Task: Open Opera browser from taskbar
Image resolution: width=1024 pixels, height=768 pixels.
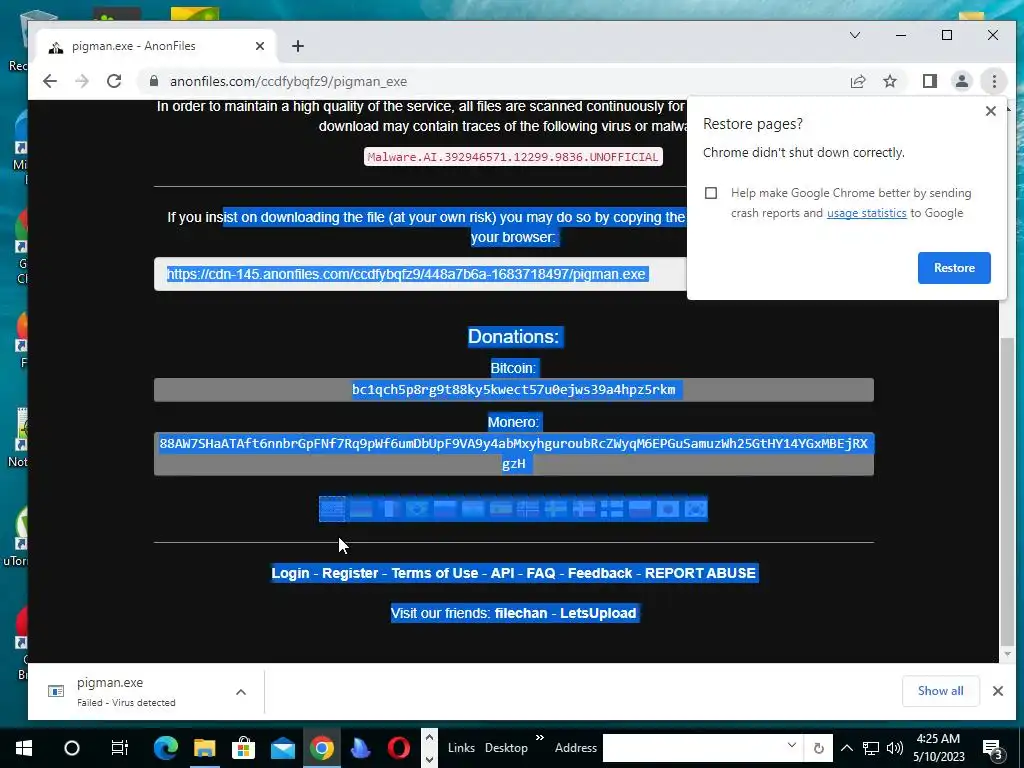Action: pyautogui.click(x=399, y=748)
